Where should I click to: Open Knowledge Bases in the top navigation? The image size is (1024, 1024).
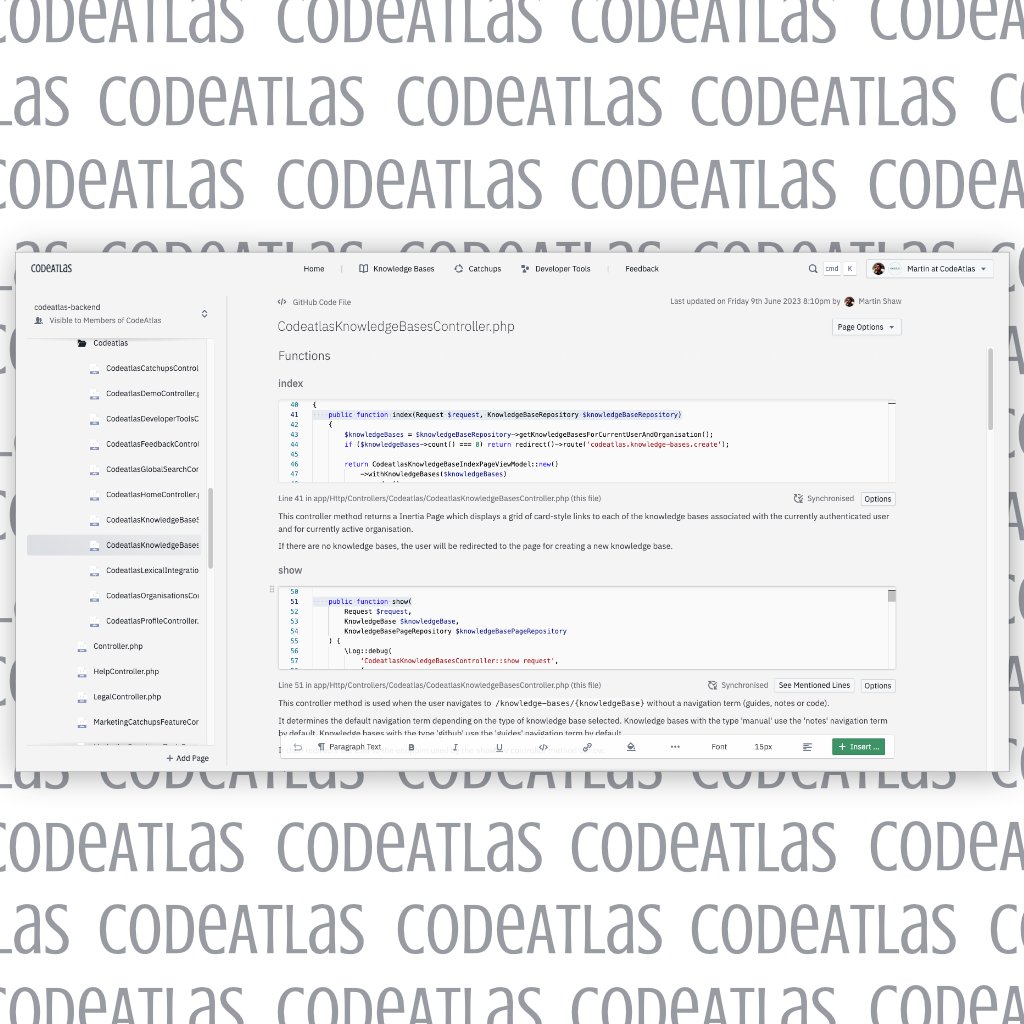404,268
